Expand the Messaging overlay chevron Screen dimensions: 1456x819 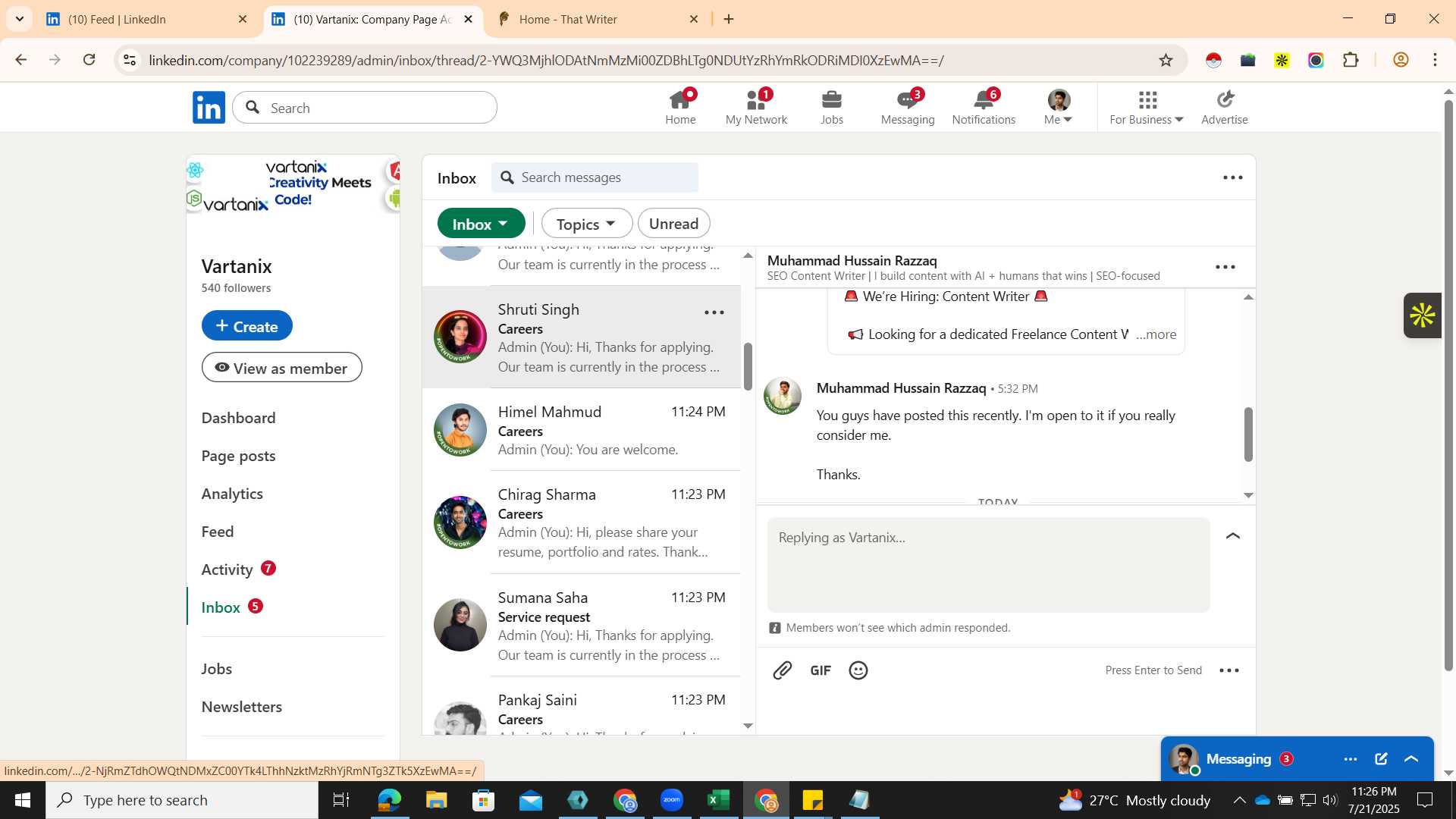(x=1411, y=759)
